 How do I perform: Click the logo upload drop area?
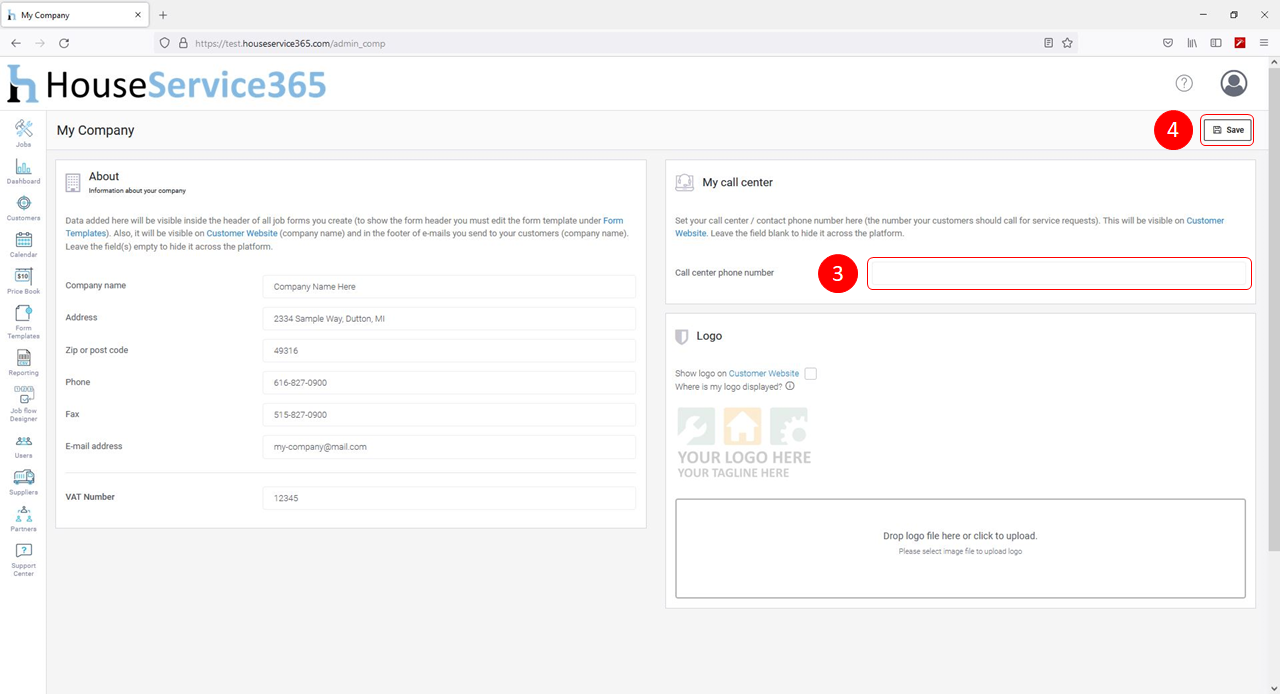point(960,548)
